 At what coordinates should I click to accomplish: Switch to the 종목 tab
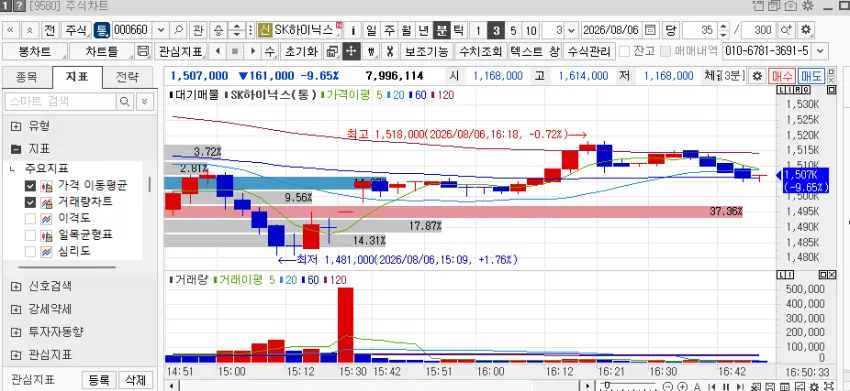[x=27, y=77]
